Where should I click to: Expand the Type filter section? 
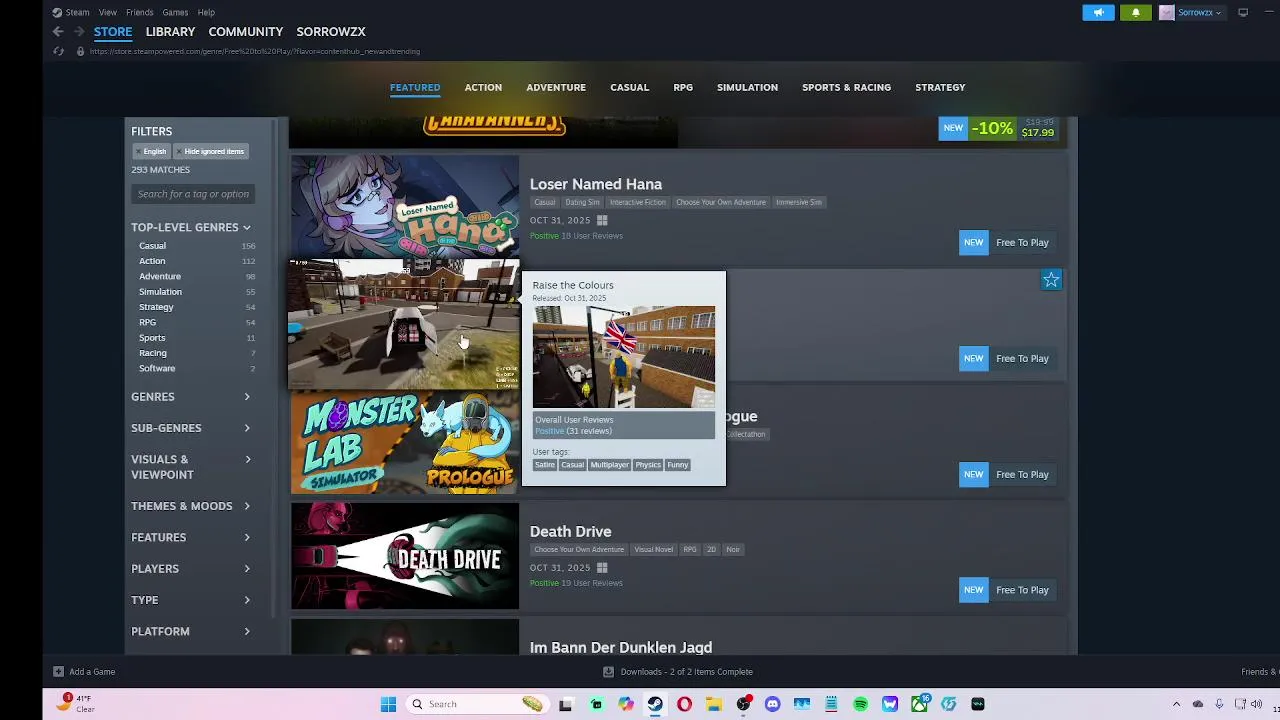191,600
